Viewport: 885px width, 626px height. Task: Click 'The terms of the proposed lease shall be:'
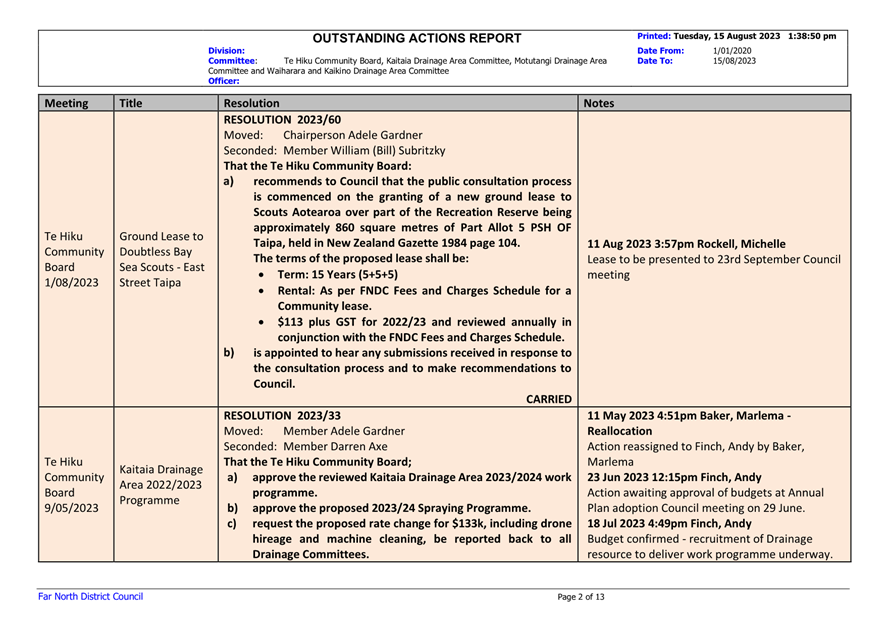click(x=361, y=259)
